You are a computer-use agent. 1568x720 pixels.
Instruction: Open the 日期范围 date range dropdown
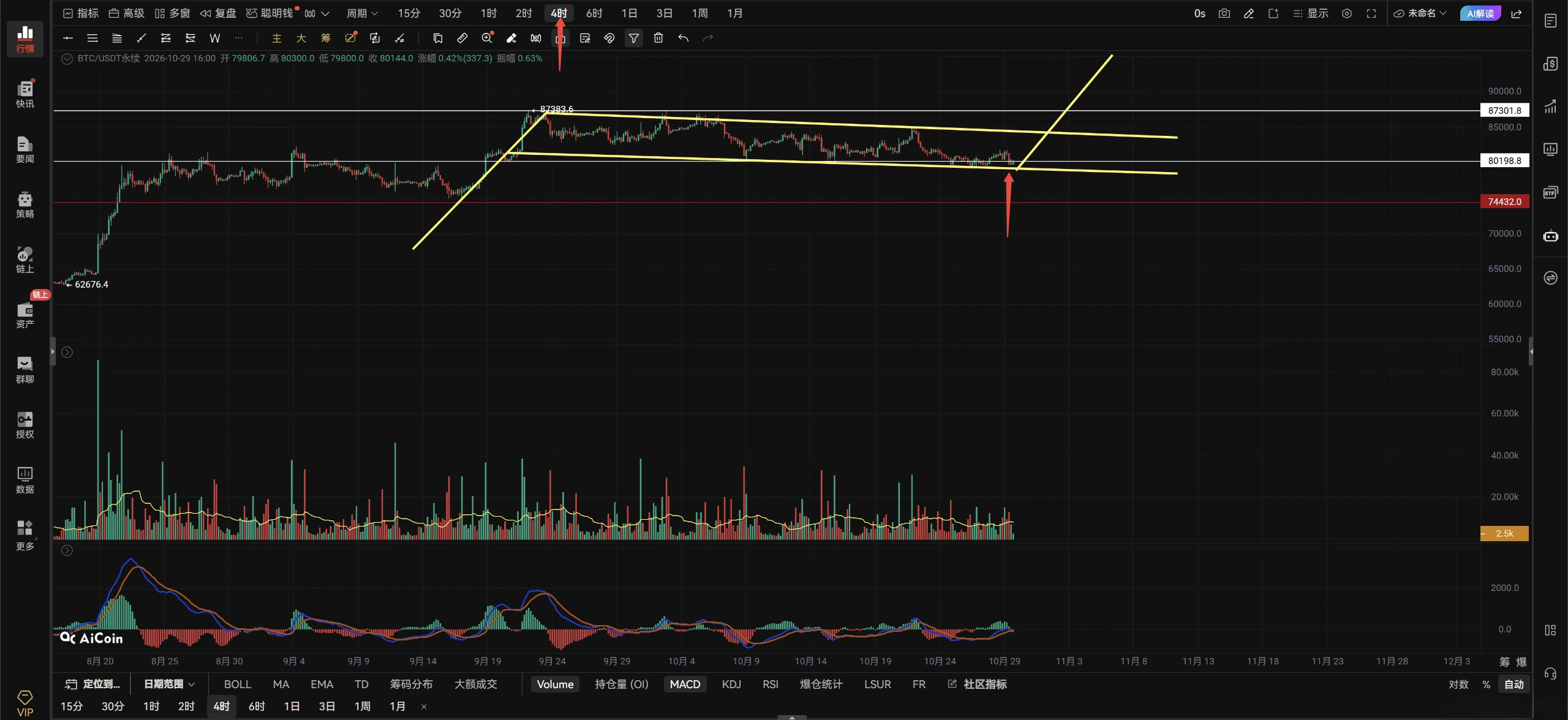coord(169,684)
